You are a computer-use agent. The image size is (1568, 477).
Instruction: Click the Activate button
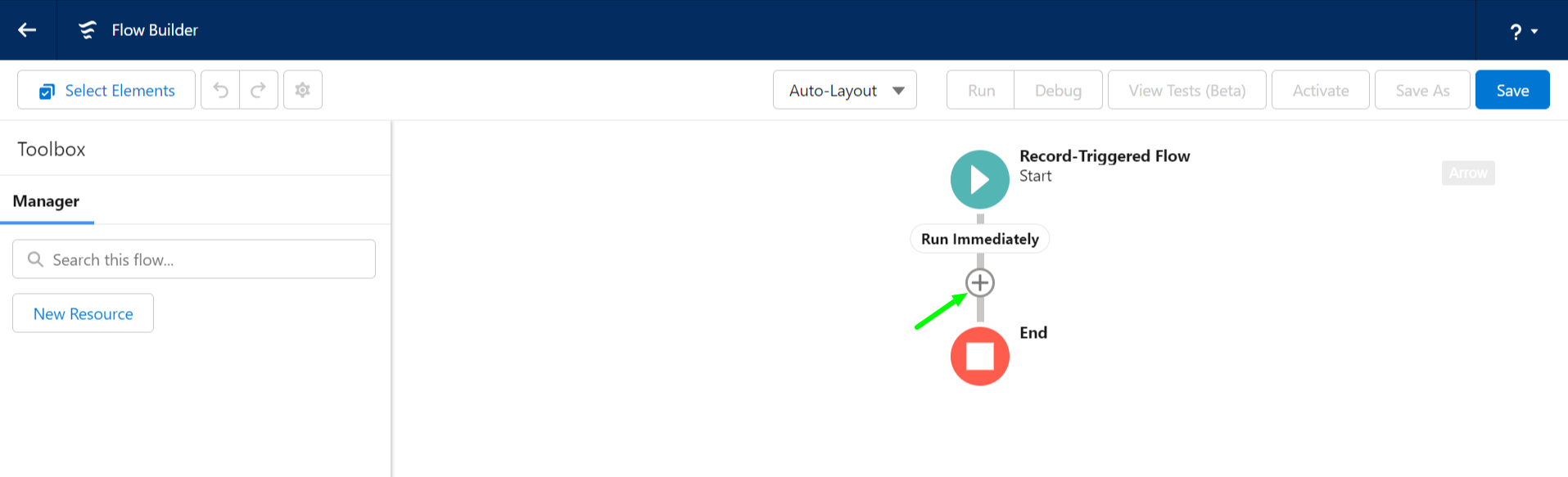pyautogui.click(x=1321, y=90)
